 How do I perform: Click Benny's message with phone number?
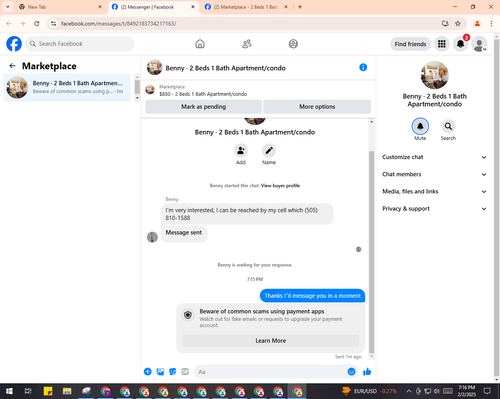coord(247,214)
